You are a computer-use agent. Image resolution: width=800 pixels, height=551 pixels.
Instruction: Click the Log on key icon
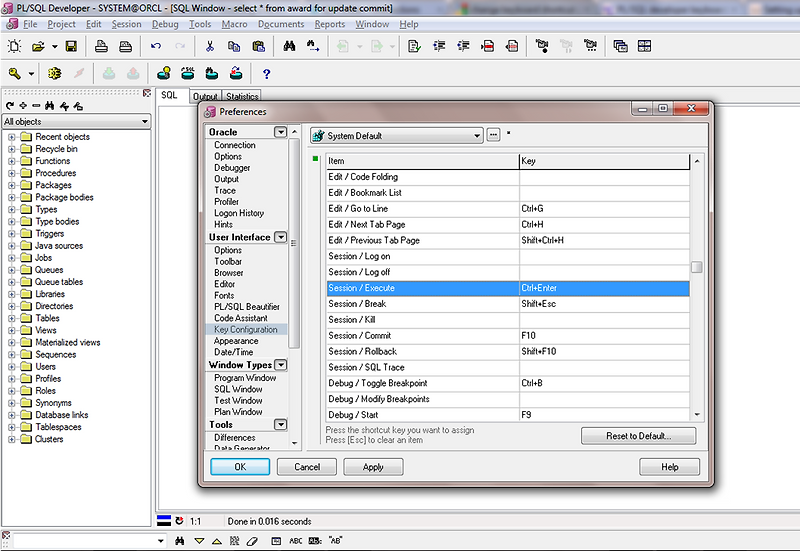tap(15, 73)
